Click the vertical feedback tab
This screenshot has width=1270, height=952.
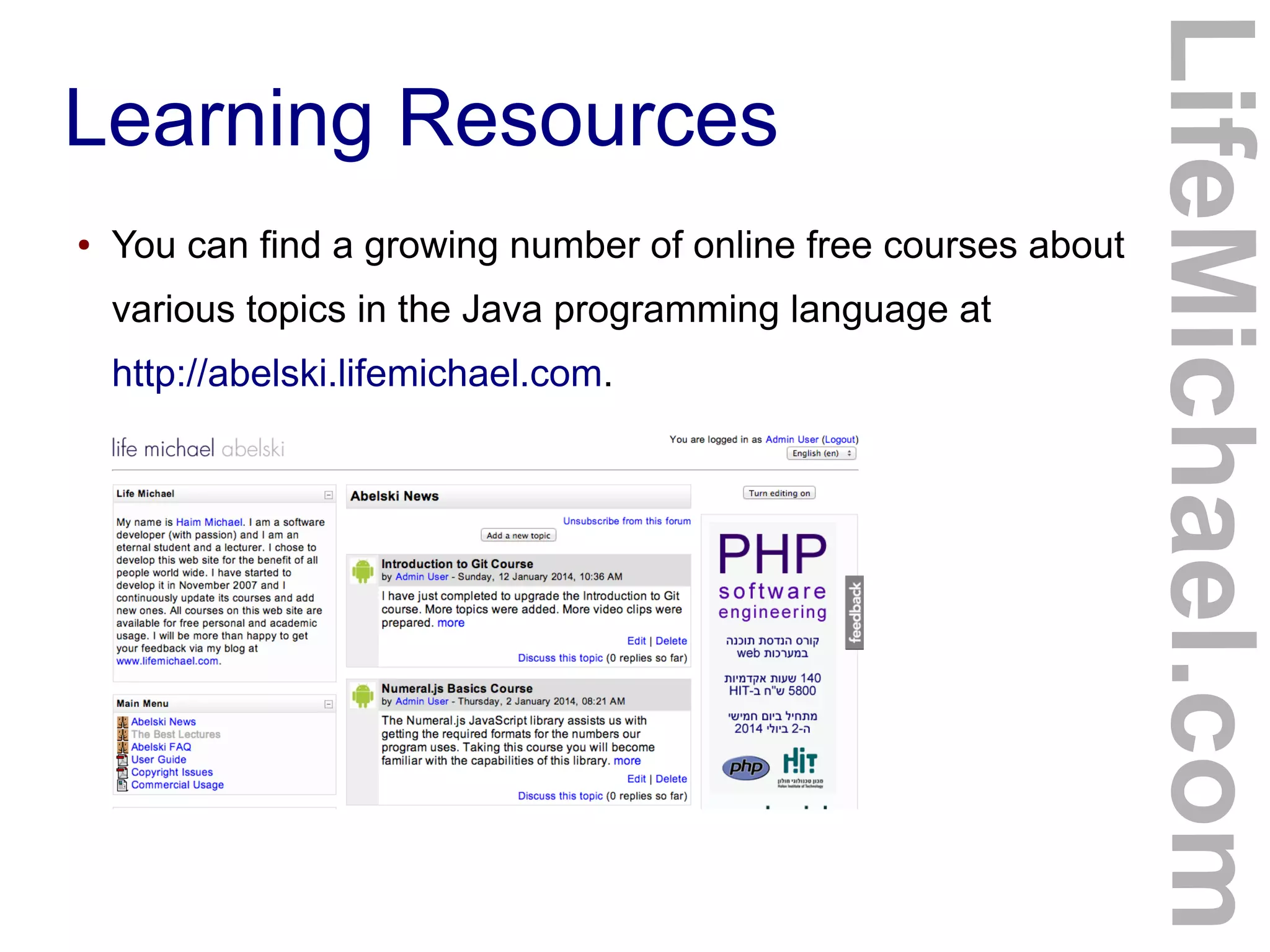point(855,613)
